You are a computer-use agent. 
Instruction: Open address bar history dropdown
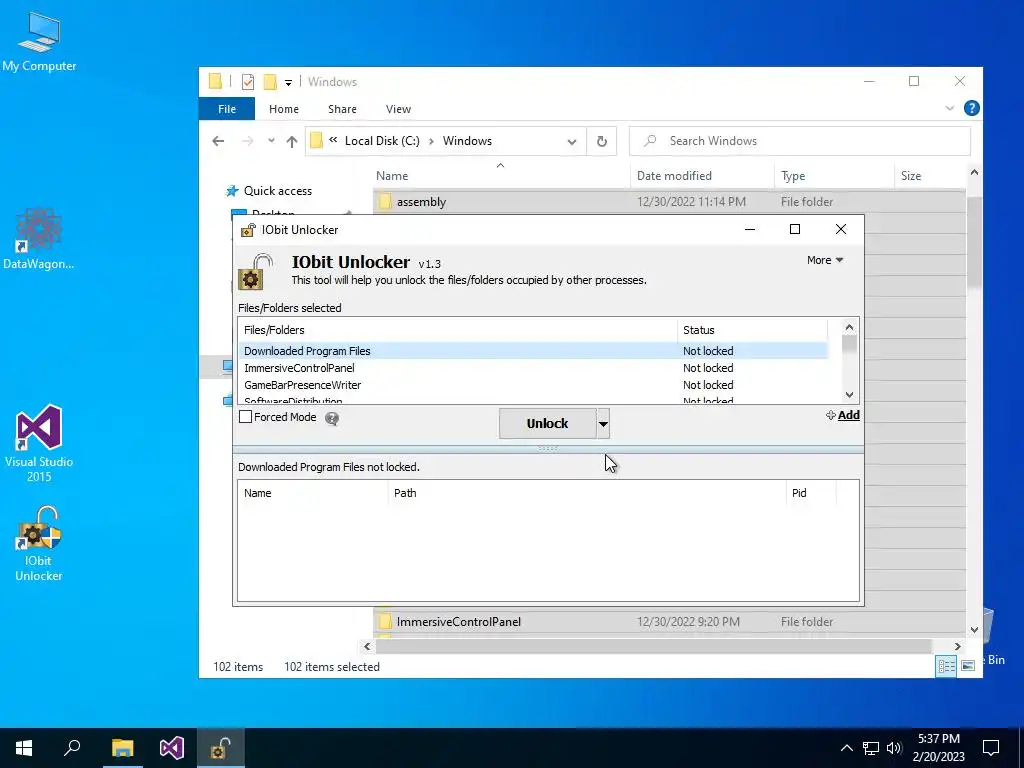pyautogui.click(x=571, y=142)
